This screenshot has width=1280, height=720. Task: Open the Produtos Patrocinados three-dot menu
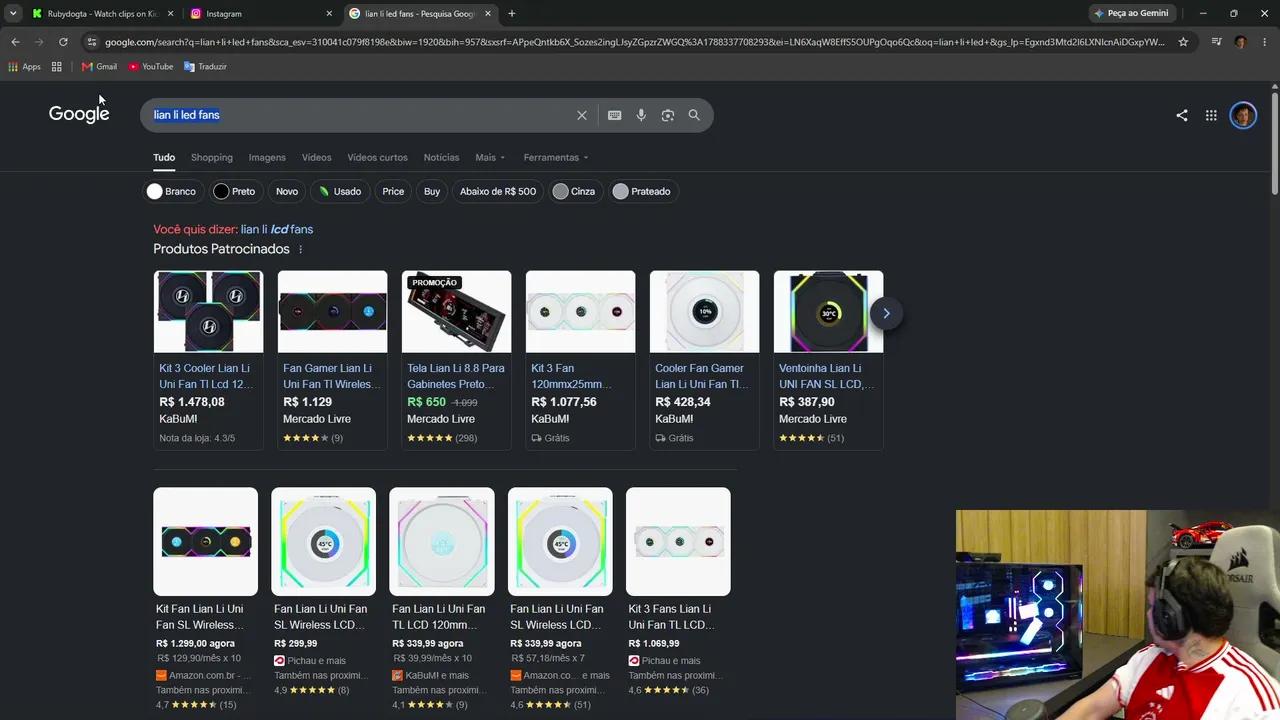tap(300, 250)
